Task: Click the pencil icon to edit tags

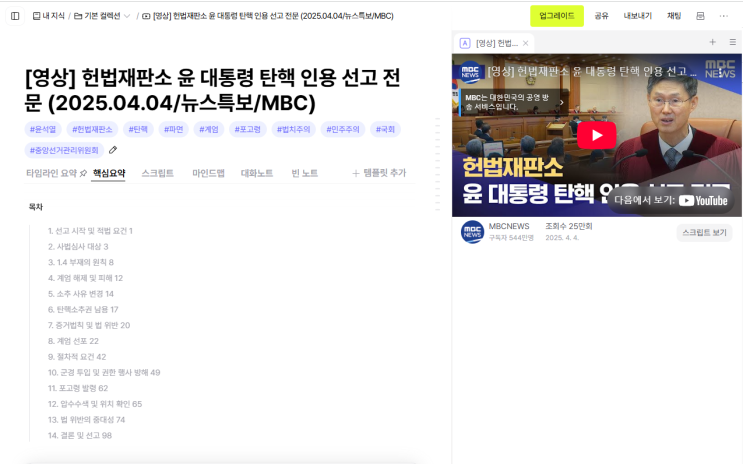Action: (113, 150)
